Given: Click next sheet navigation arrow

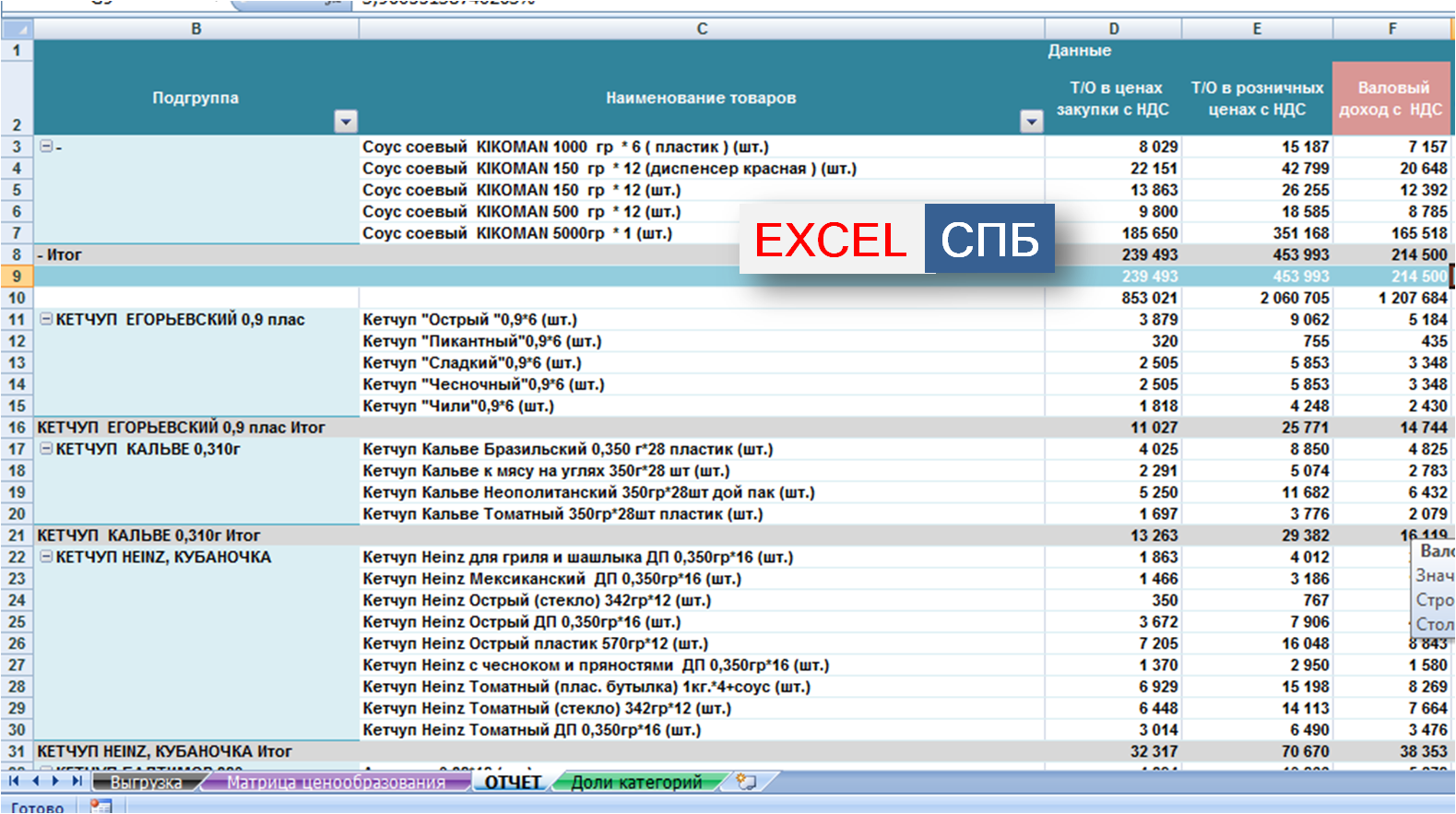Looking at the screenshot, I should 55,781.
